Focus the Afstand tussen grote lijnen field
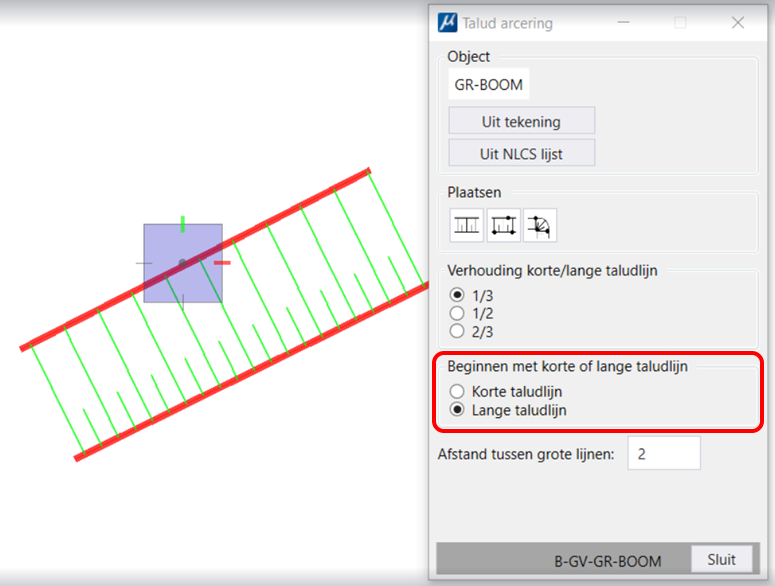Image resolution: width=775 pixels, height=586 pixels. 664,453
